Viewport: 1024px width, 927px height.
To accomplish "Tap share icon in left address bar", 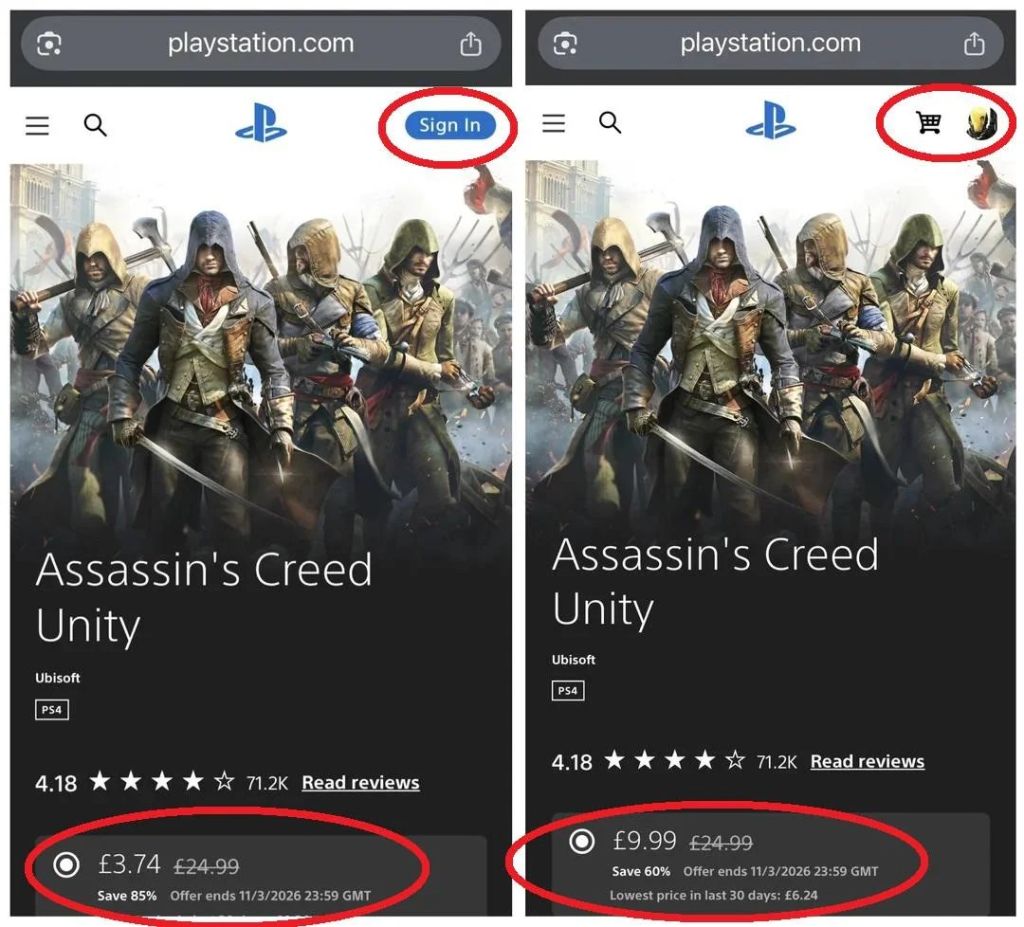I will coord(471,44).
